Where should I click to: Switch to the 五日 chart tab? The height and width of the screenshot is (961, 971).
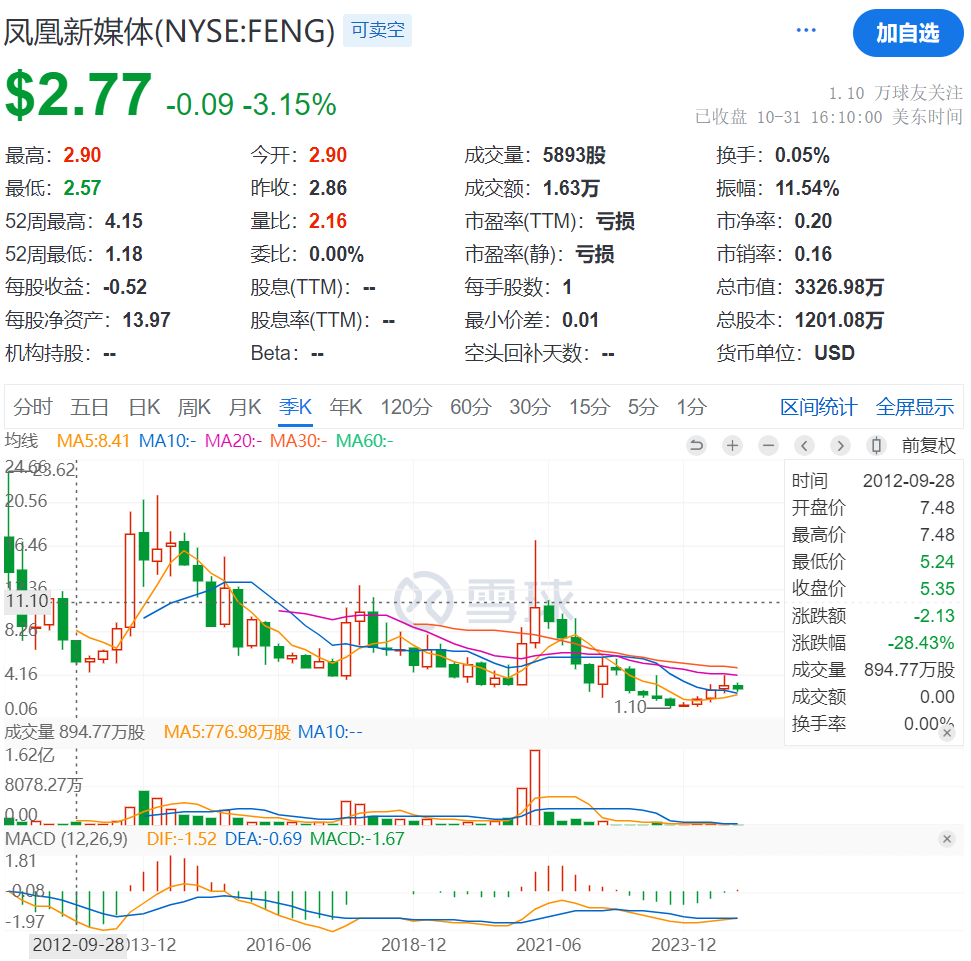pos(90,407)
